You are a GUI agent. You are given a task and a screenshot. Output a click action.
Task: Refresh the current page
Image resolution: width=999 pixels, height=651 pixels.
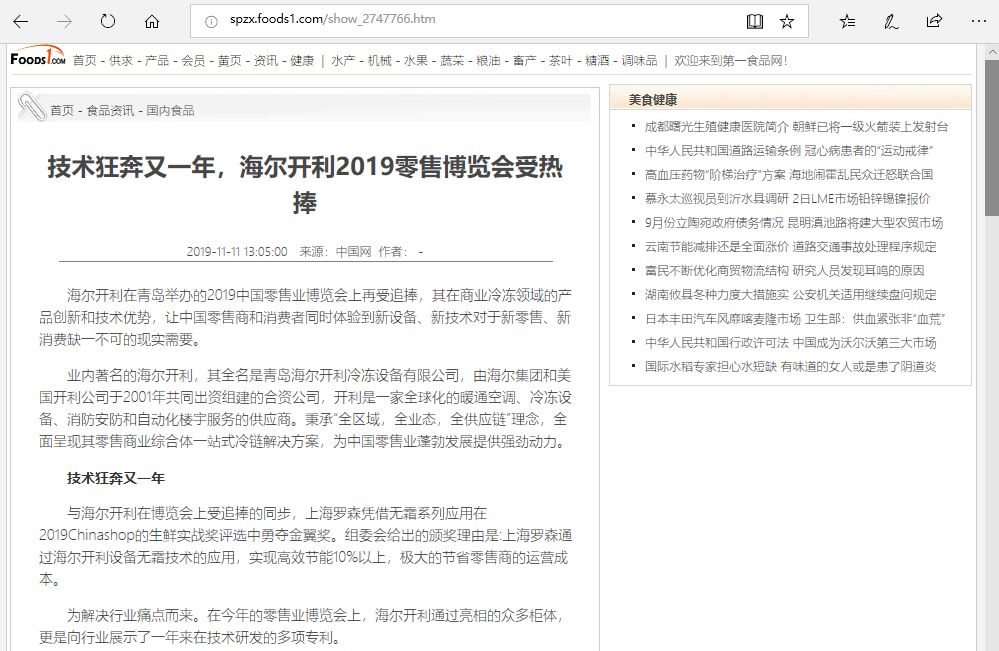pyautogui.click(x=108, y=22)
